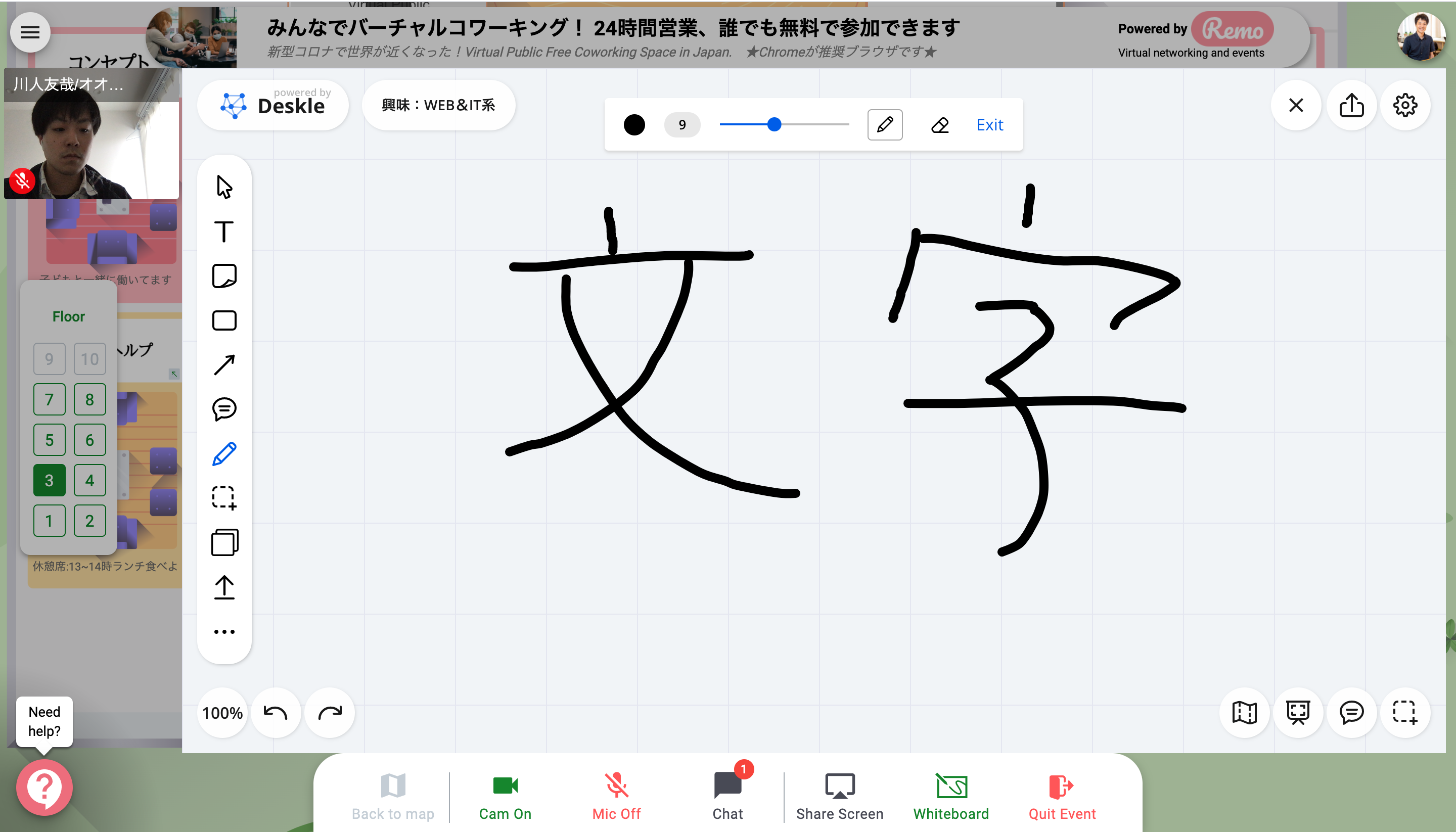
Task: Click the Need help question mark bubble
Action: click(x=44, y=787)
